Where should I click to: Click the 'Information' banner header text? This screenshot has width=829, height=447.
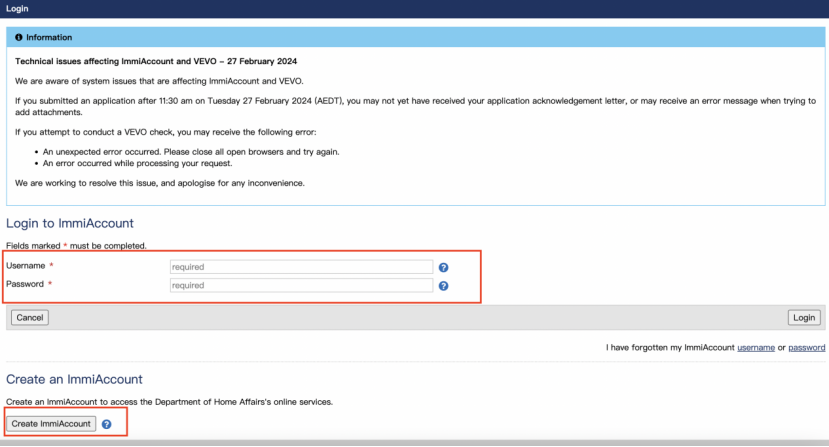pos(49,37)
